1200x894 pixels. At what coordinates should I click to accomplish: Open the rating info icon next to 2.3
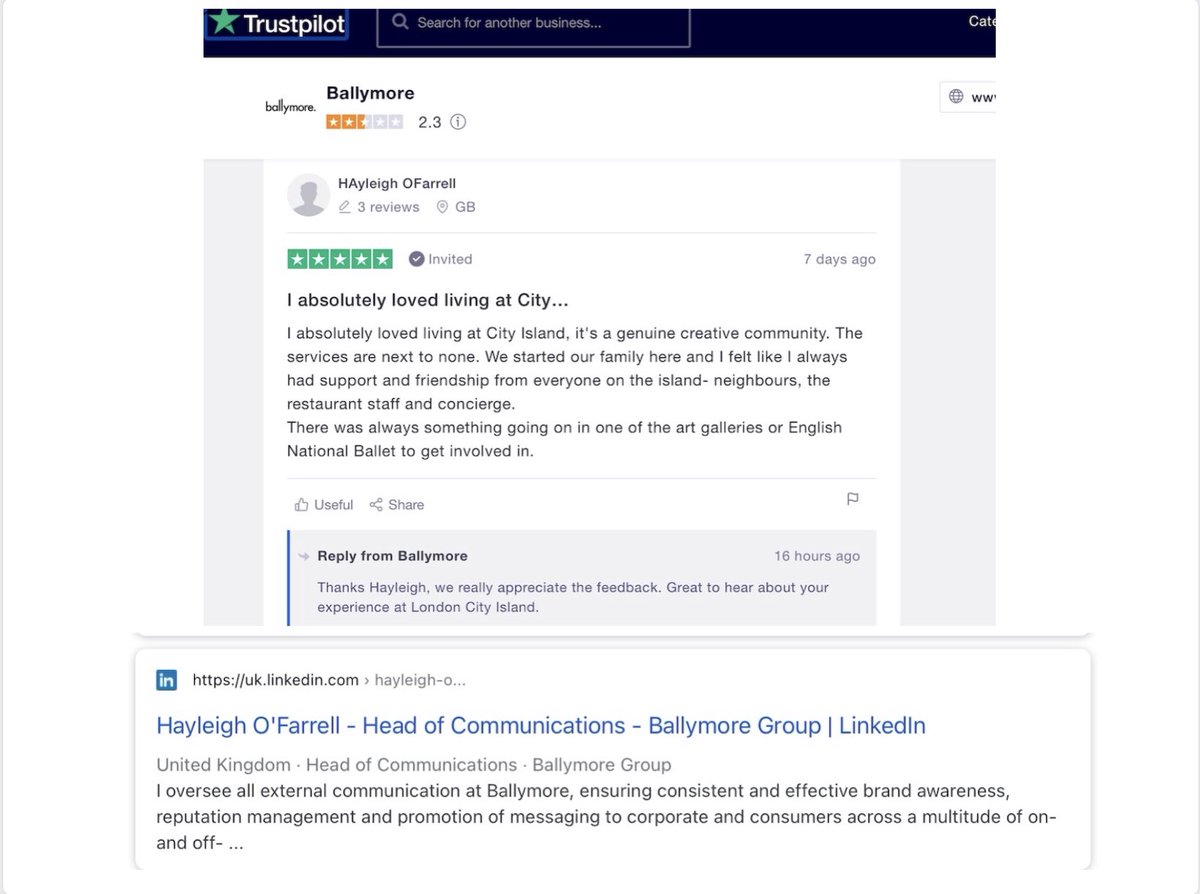(x=458, y=122)
